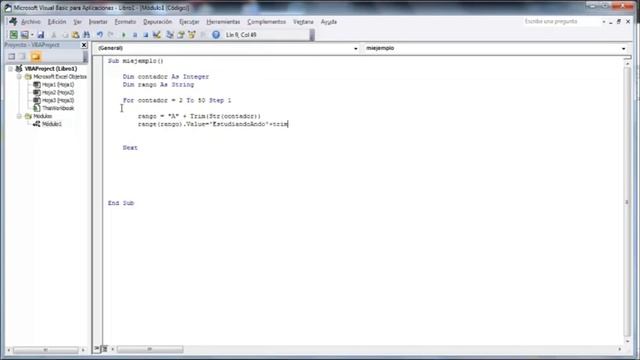The width and height of the screenshot is (640, 360).
Task: Open the Insert UserForm dropdown arrow
Action: tap(32, 35)
